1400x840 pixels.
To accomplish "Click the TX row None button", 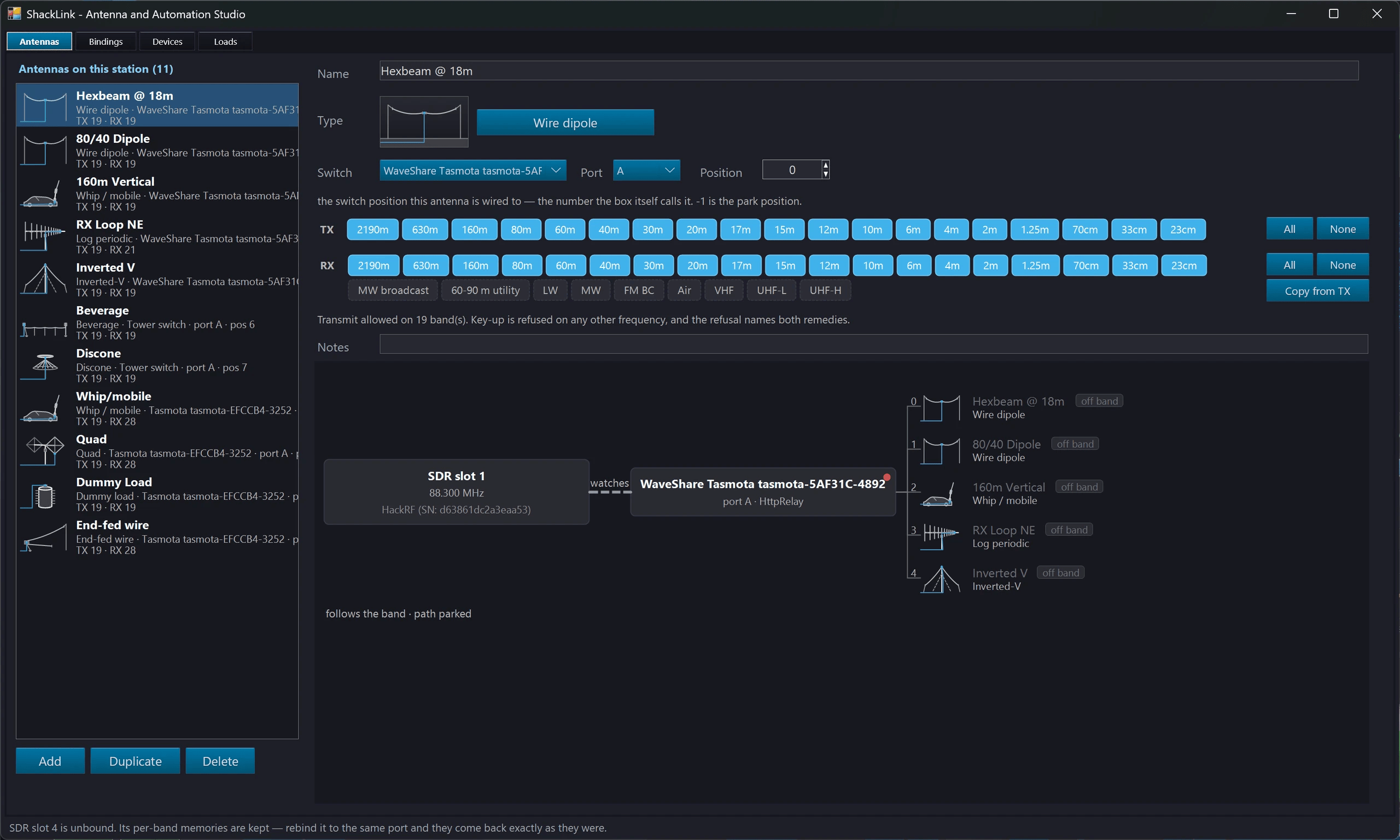I will (1343, 229).
